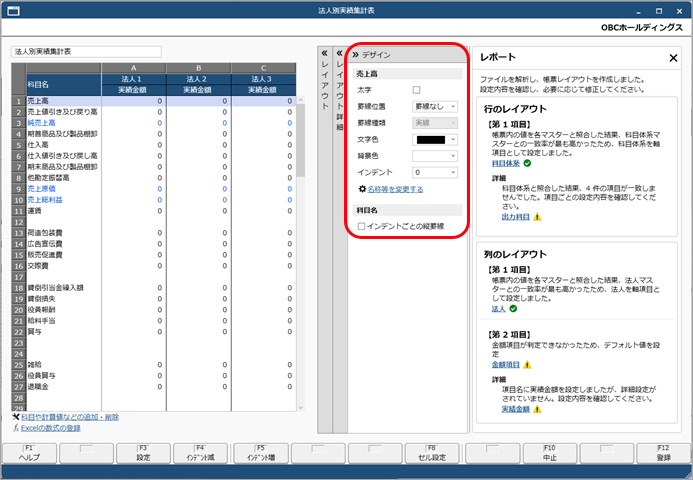Select row header 1
The image size is (693, 480).
(x=19, y=101)
